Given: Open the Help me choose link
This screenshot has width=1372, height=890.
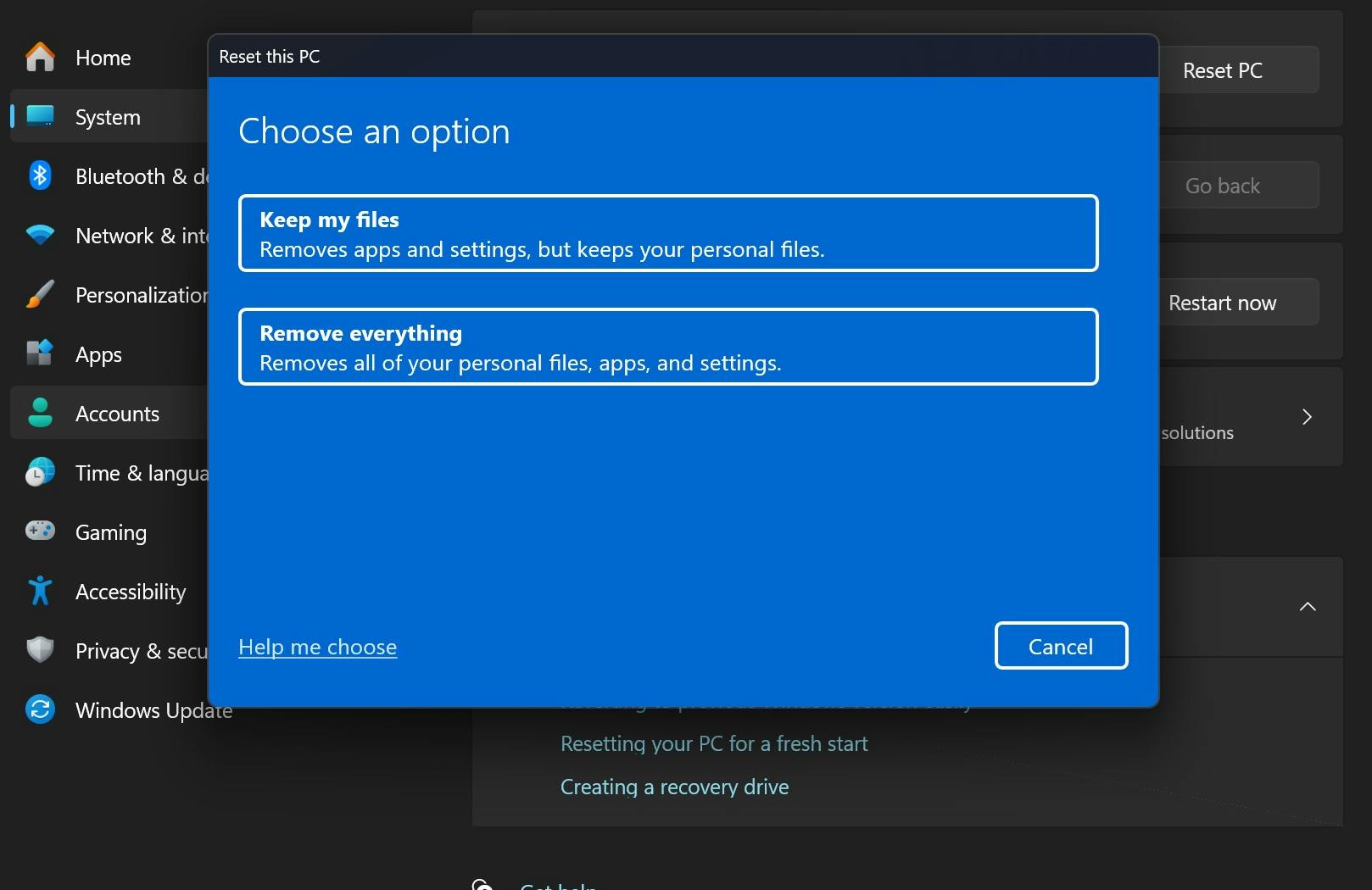Looking at the screenshot, I should pyautogui.click(x=317, y=647).
